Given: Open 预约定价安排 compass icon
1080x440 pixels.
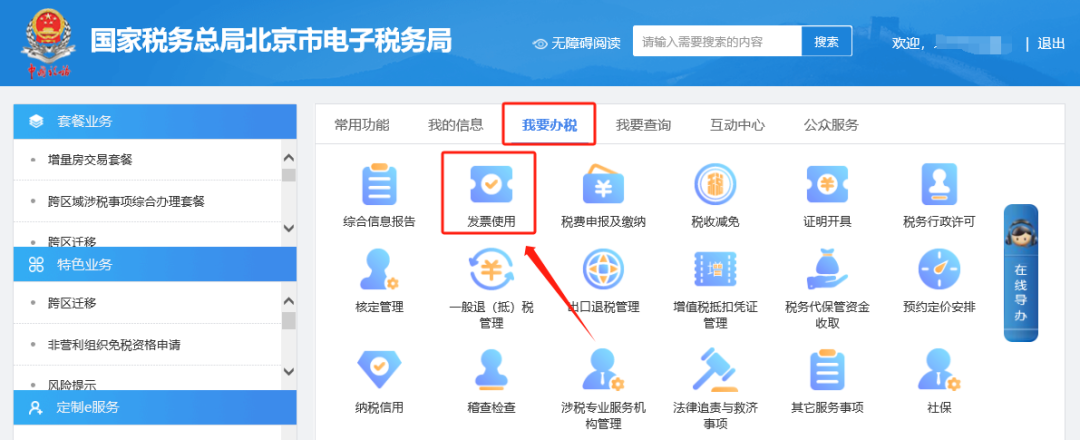Looking at the screenshot, I should [x=939, y=270].
